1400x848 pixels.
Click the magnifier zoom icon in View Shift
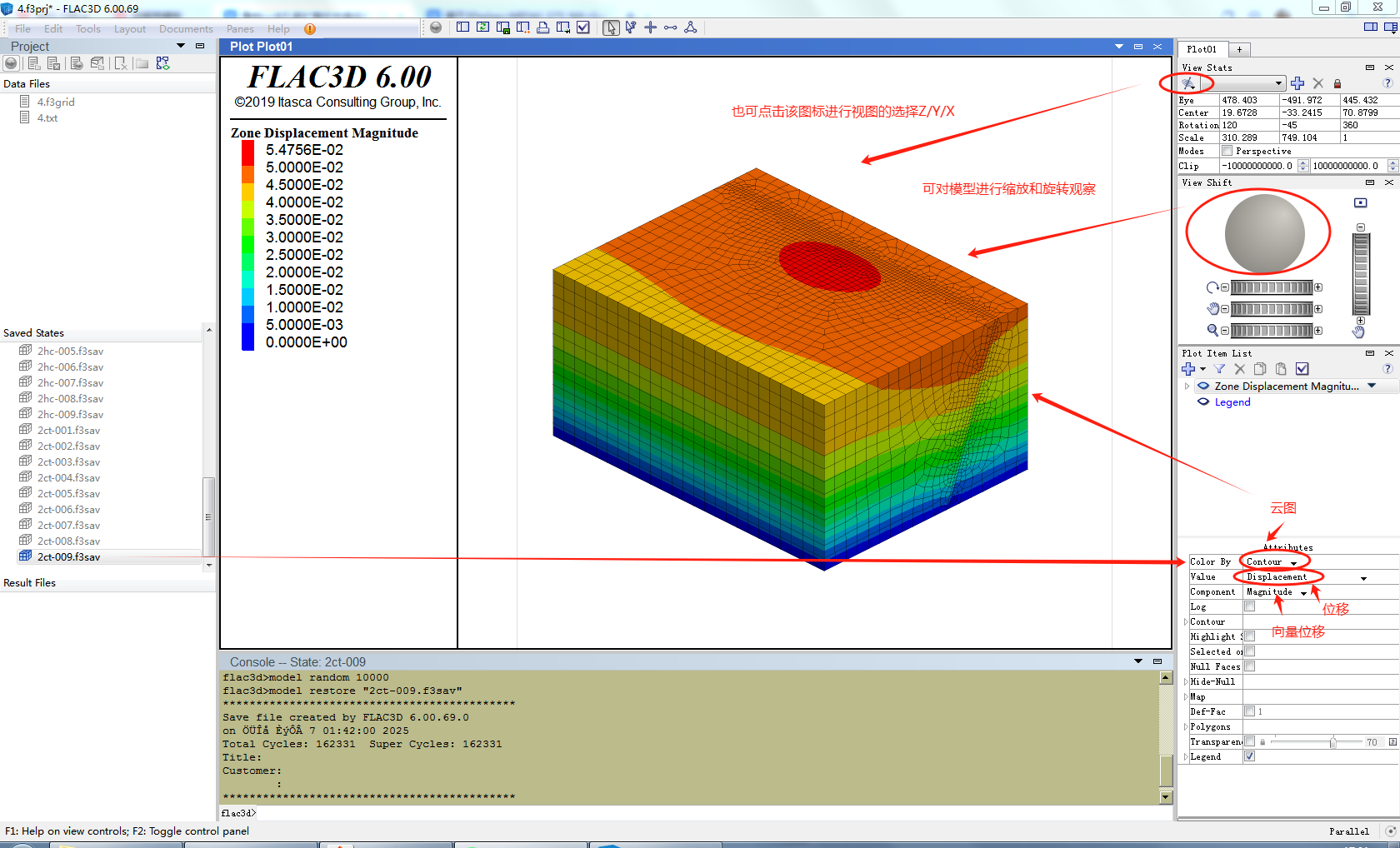click(x=1212, y=330)
